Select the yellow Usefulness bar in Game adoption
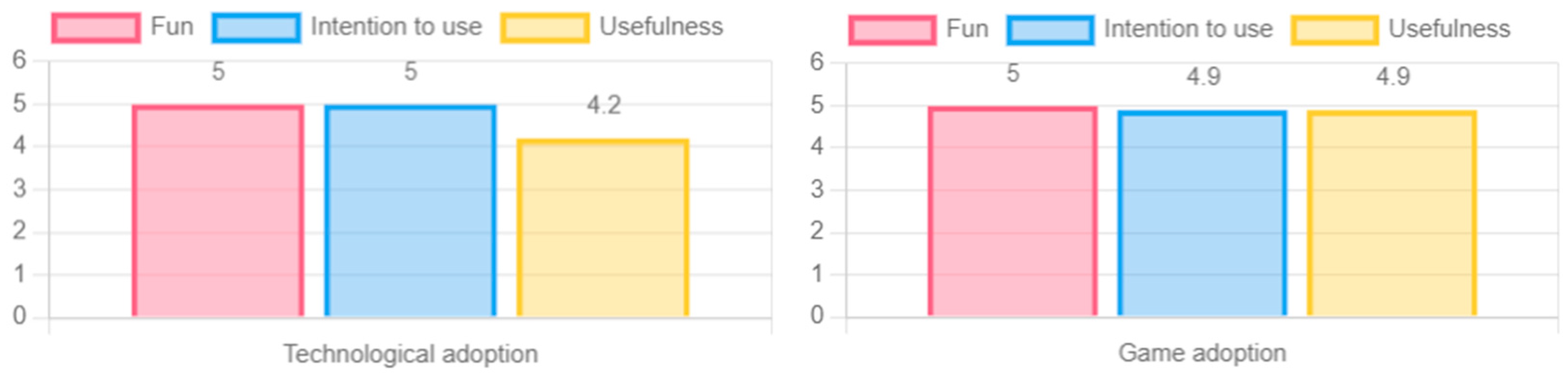The width and height of the screenshot is (1568, 373). [1392, 214]
